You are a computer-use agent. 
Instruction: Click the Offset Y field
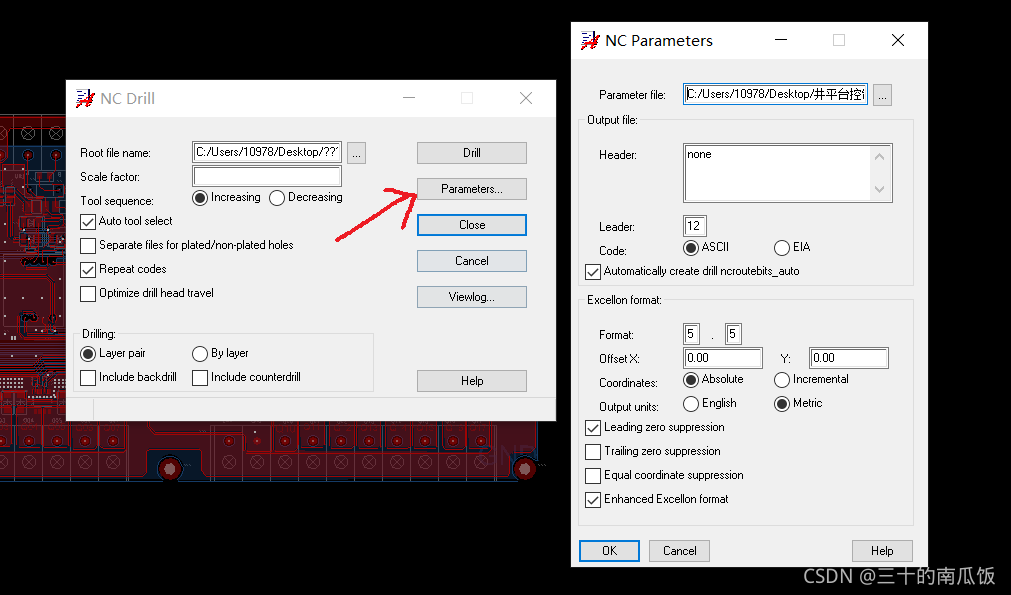(x=849, y=358)
